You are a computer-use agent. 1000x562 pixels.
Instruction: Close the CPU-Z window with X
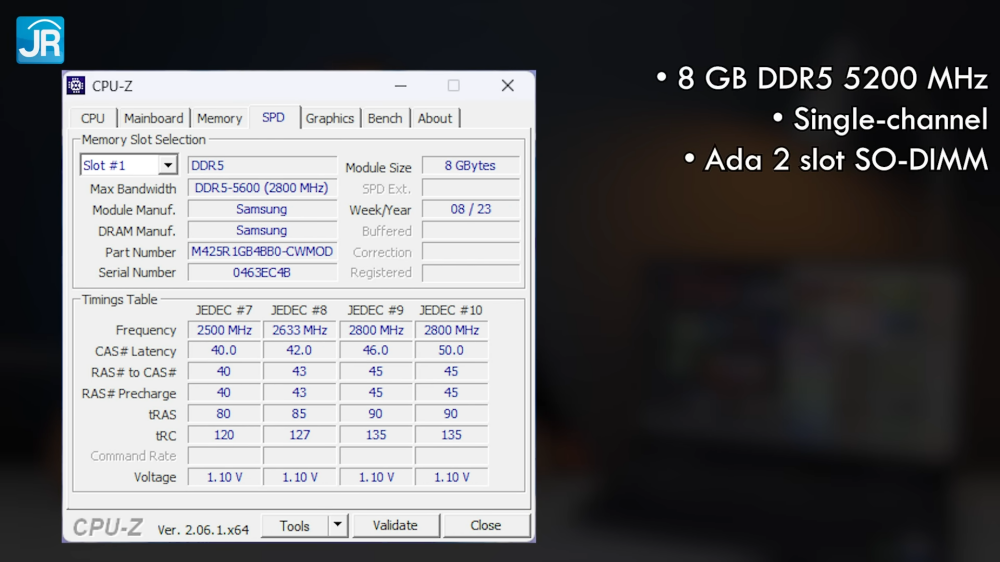pos(507,86)
